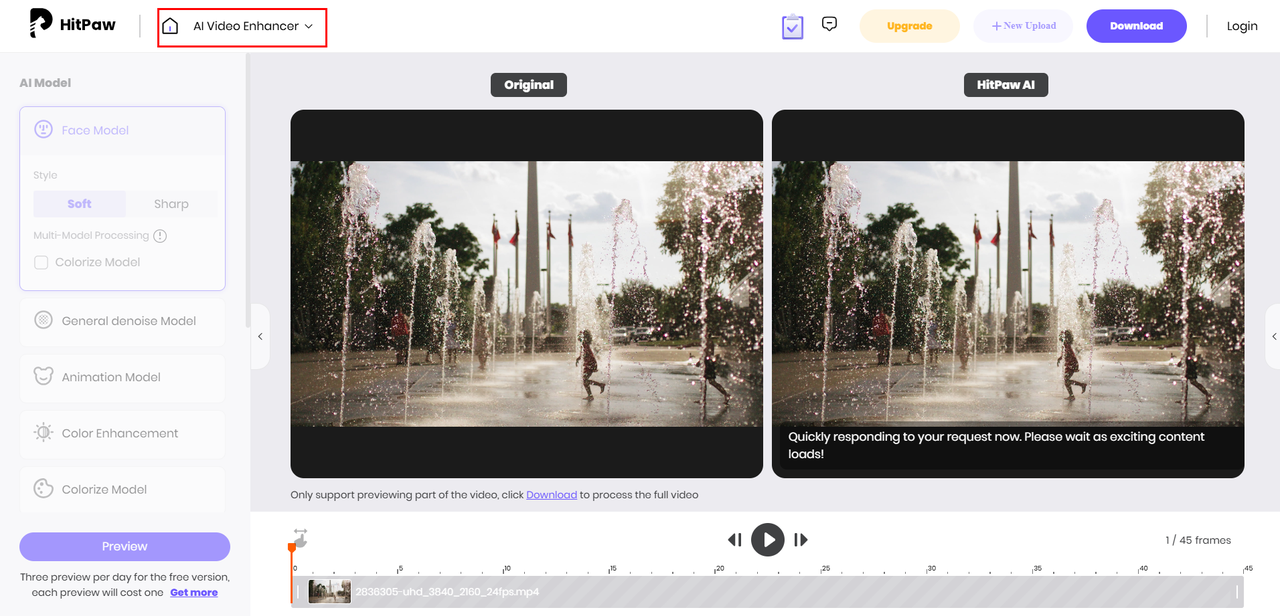The width and height of the screenshot is (1280, 616).
Task: Click the orange playhead marker
Action: coord(292,548)
